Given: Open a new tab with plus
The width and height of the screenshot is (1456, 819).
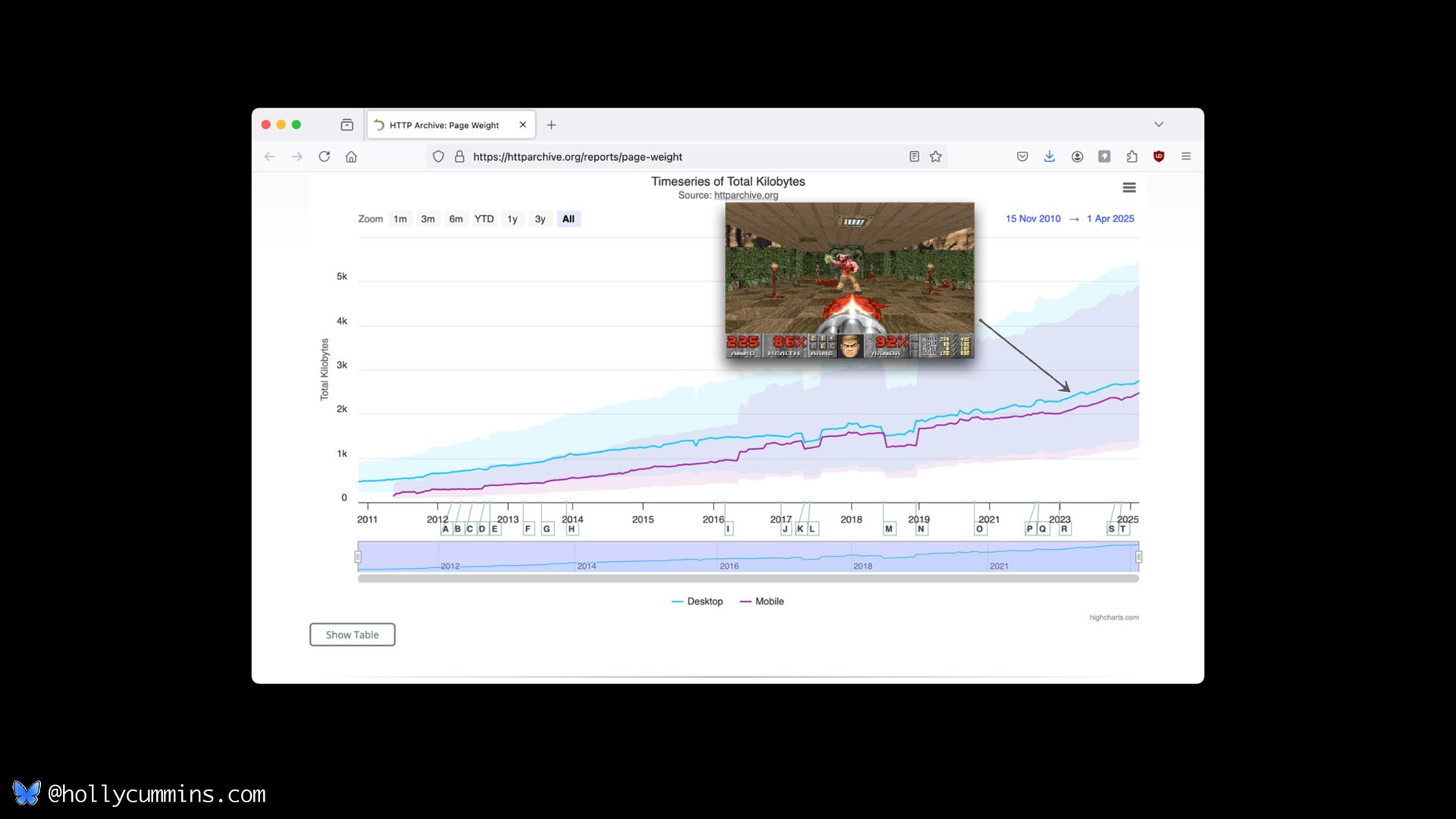Looking at the screenshot, I should click(x=551, y=125).
